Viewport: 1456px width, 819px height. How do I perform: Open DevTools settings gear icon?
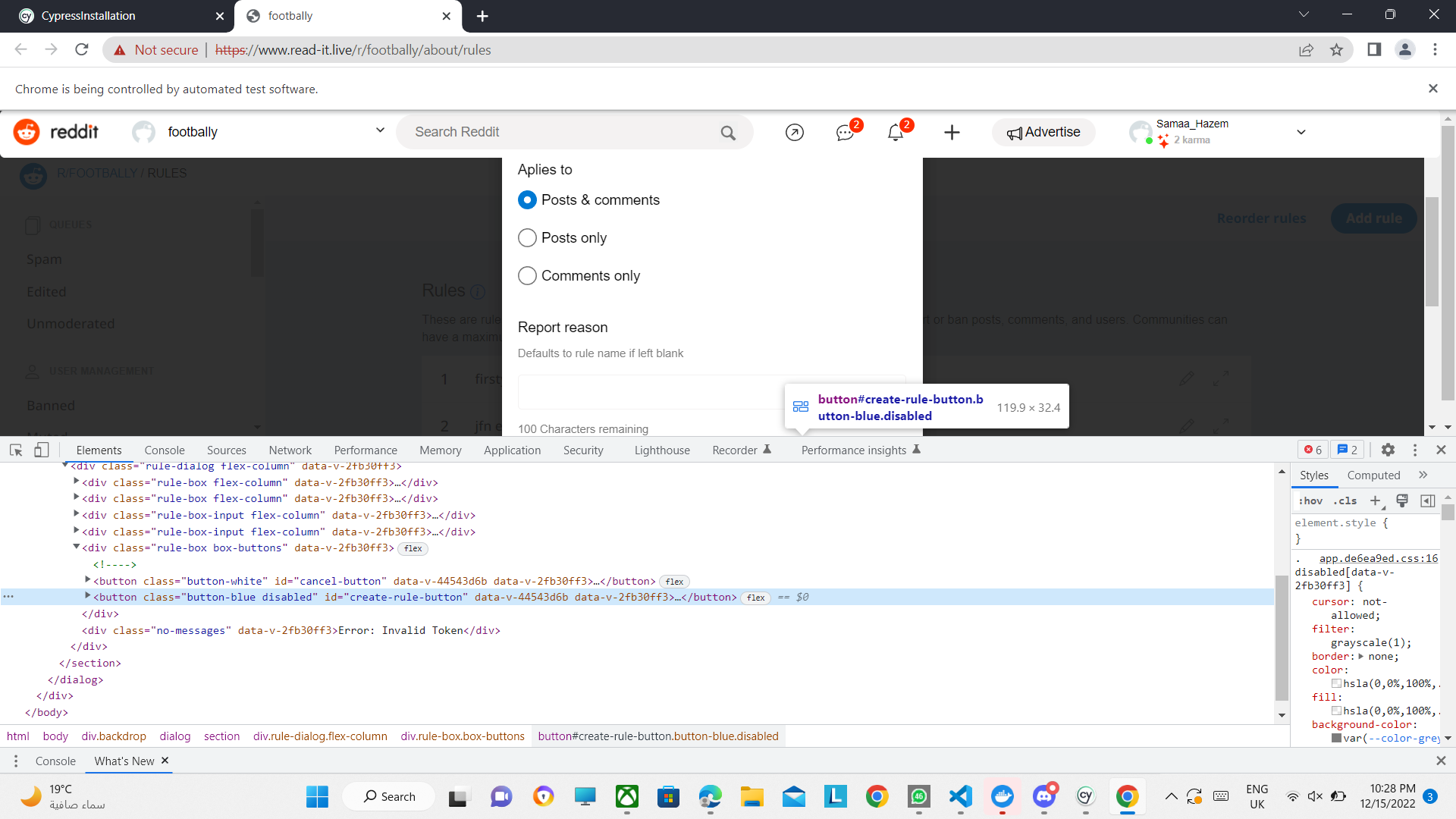point(1388,450)
